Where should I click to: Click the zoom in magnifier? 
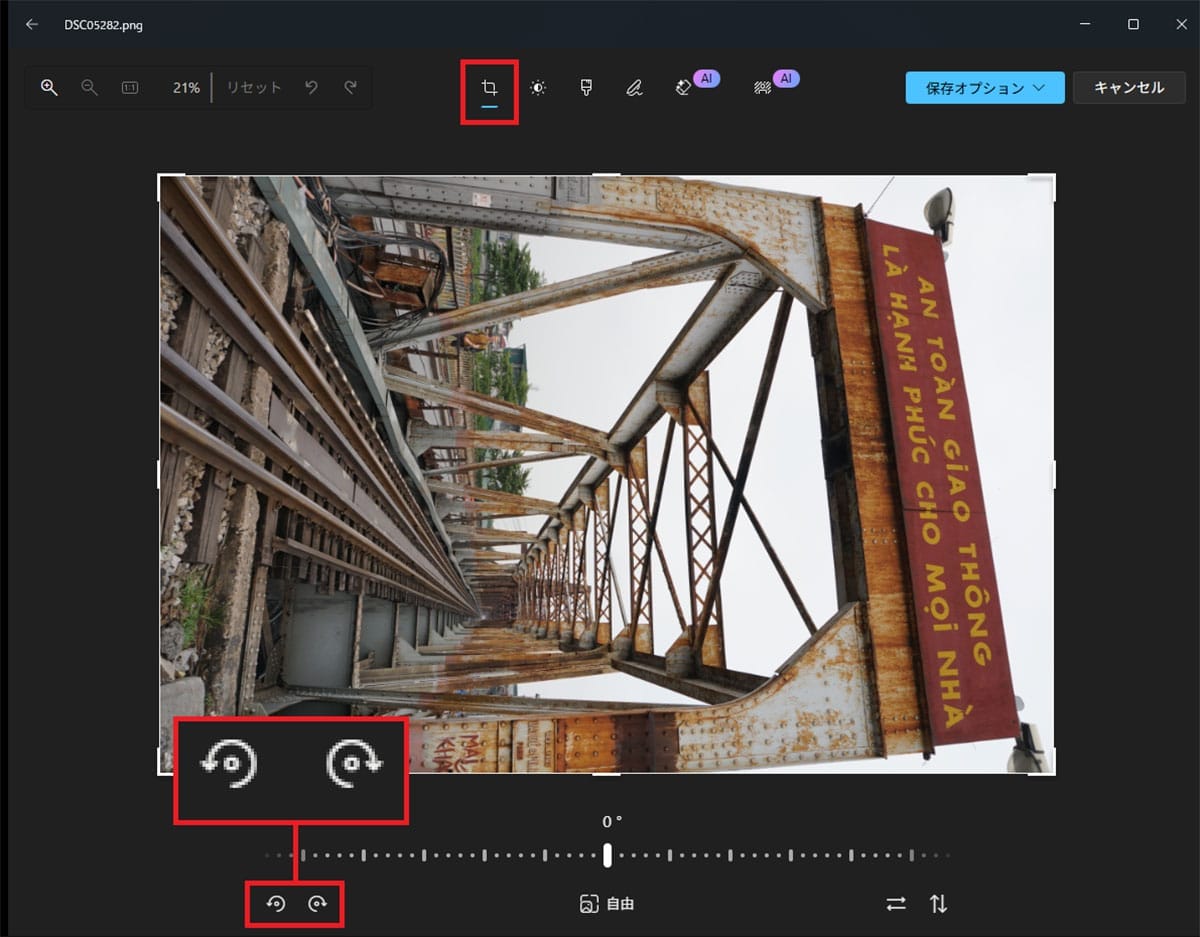pyautogui.click(x=48, y=88)
